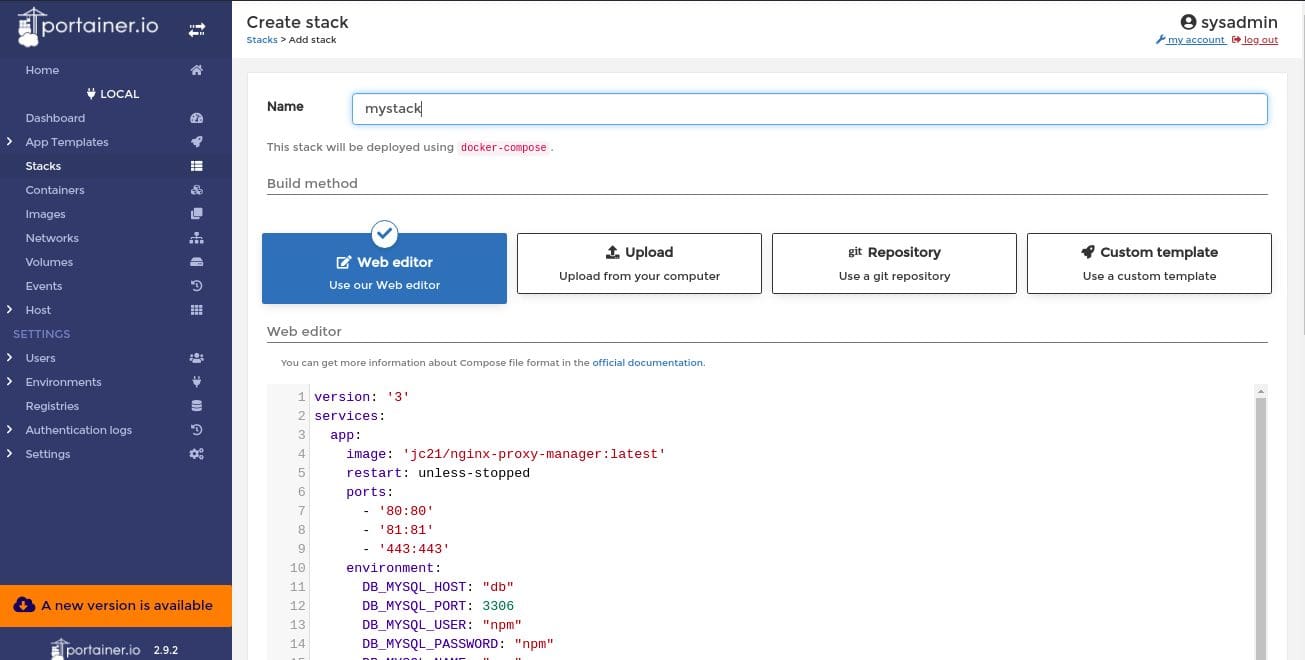This screenshot has height=660, width=1305.
Task: Click the Networks sitemap icon
Action: [x=197, y=238]
